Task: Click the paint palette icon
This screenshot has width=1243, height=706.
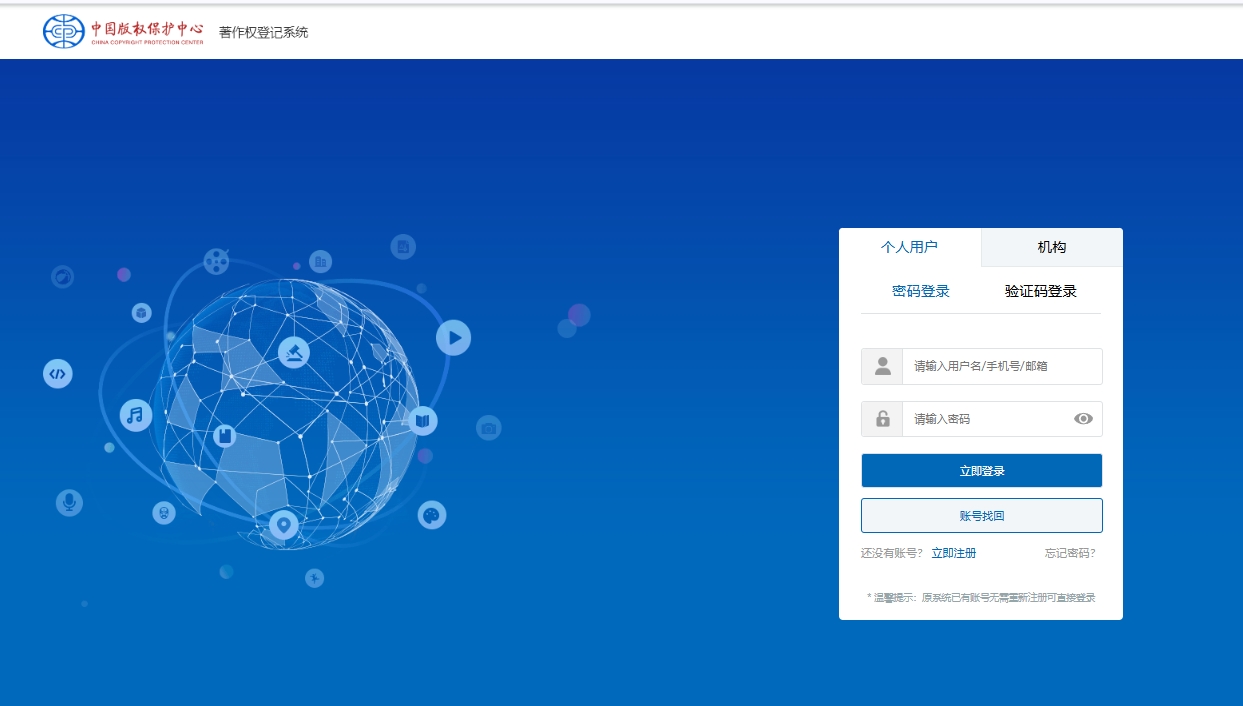Action: pos(432,515)
